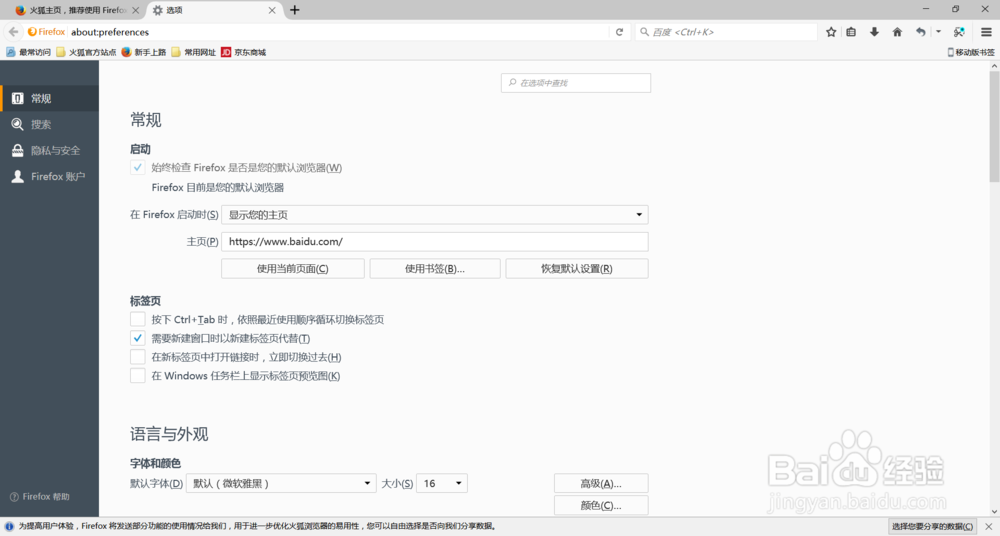Screen dimensions: 1000x536
Task: Select 隐私与安全 in the sidebar
Action: pyautogui.click(x=49, y=151)
